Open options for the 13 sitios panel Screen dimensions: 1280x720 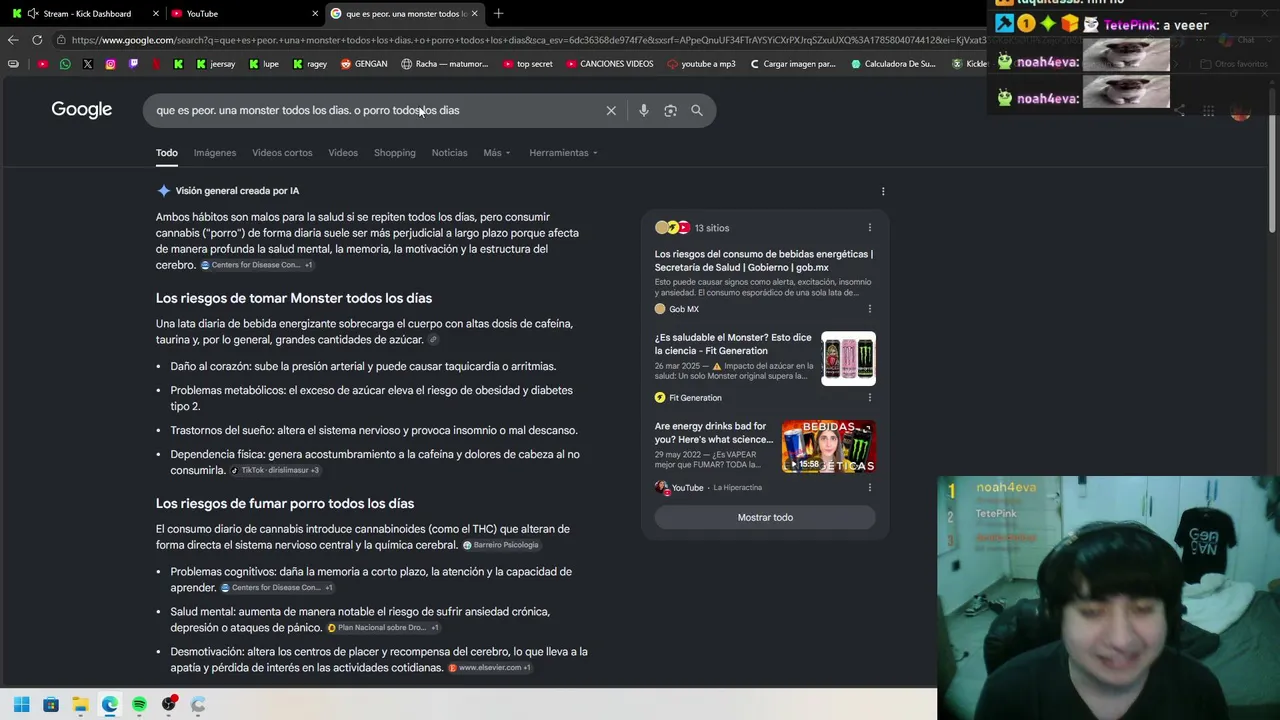pos(869,228)
